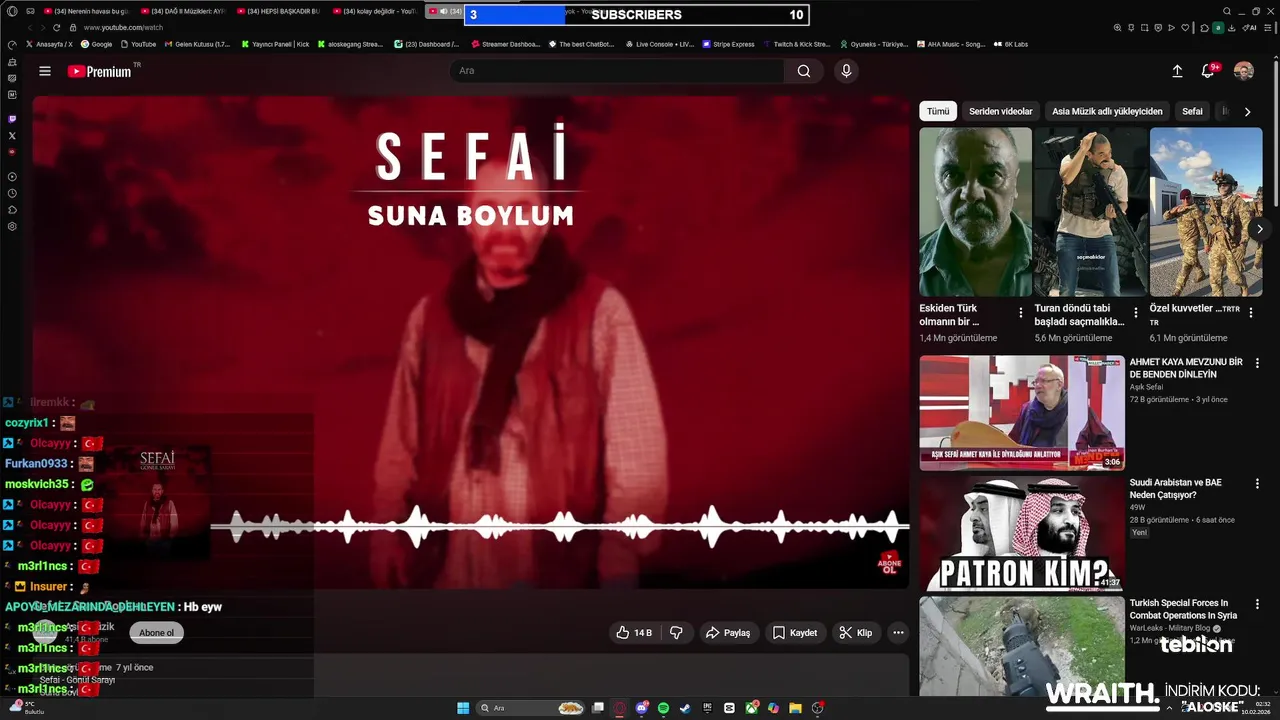
Task: Click the Windows taskbar 'Ara' search box
Action: pyautogui.click(x=531, y=708)
